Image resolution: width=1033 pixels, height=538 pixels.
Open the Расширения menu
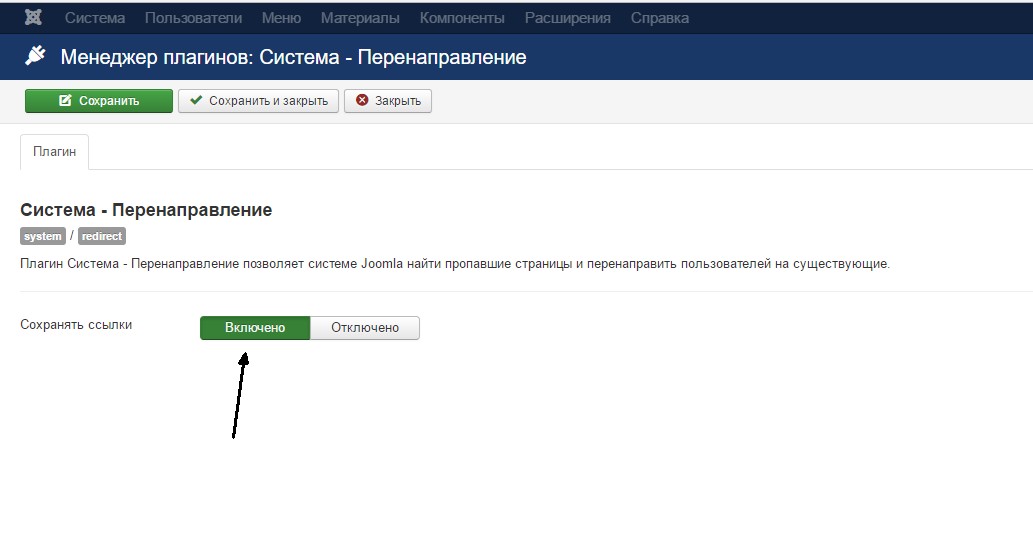pos(567,18)
